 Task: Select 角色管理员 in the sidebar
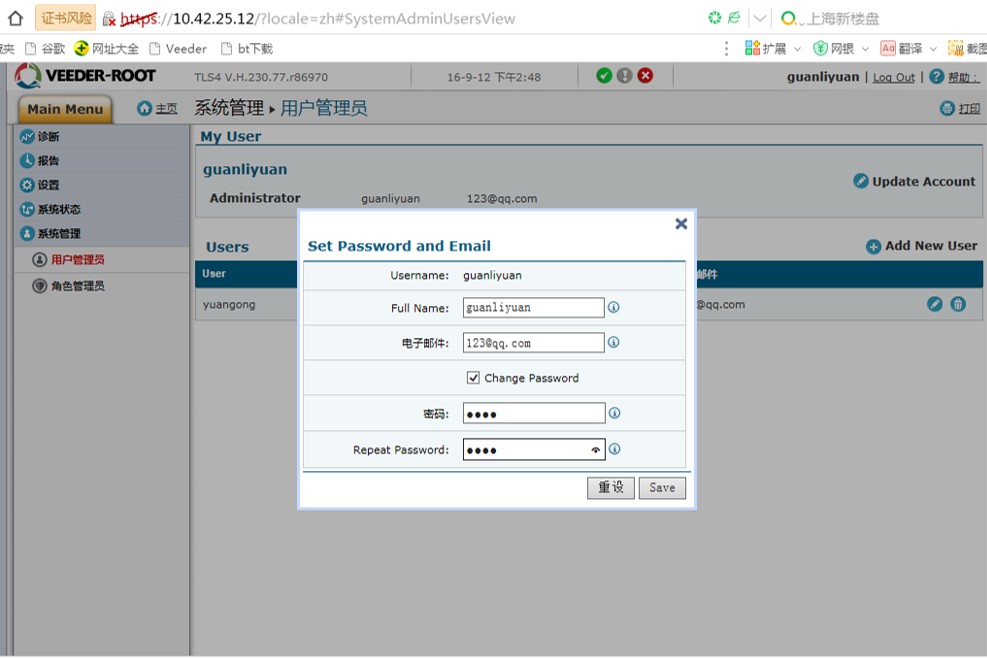click(x=77, y=286)
